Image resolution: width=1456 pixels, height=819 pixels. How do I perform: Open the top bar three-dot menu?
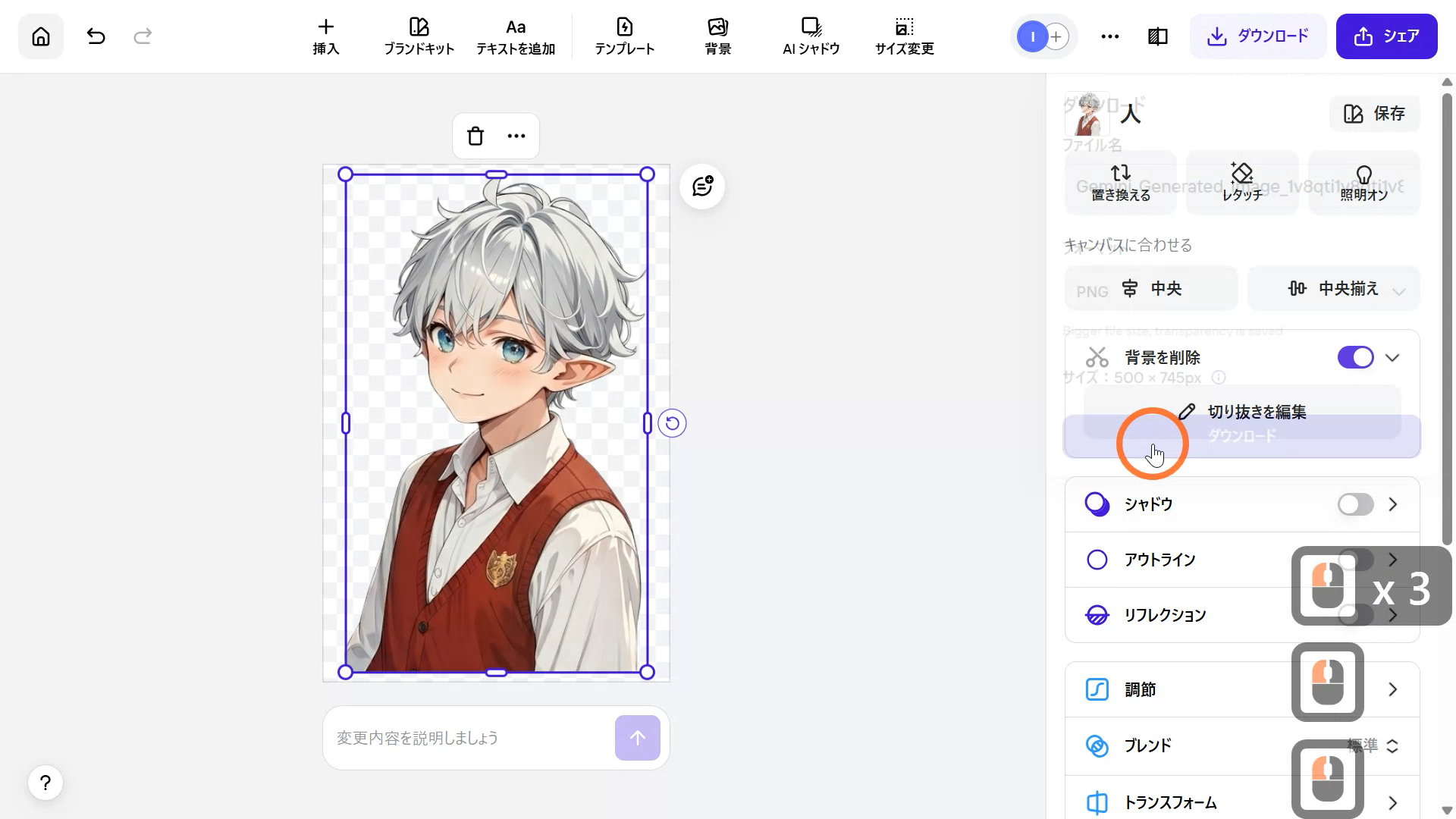(1110, 36)
